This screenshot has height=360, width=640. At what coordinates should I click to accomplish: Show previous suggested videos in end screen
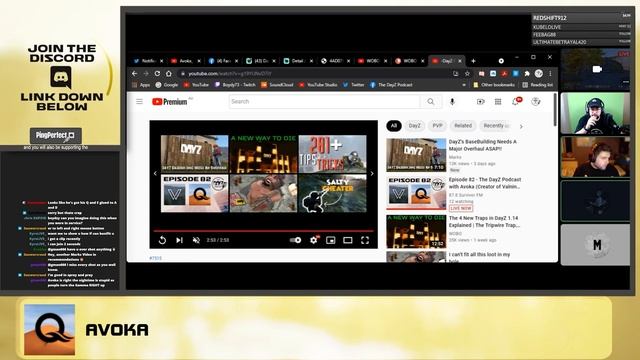155,173
